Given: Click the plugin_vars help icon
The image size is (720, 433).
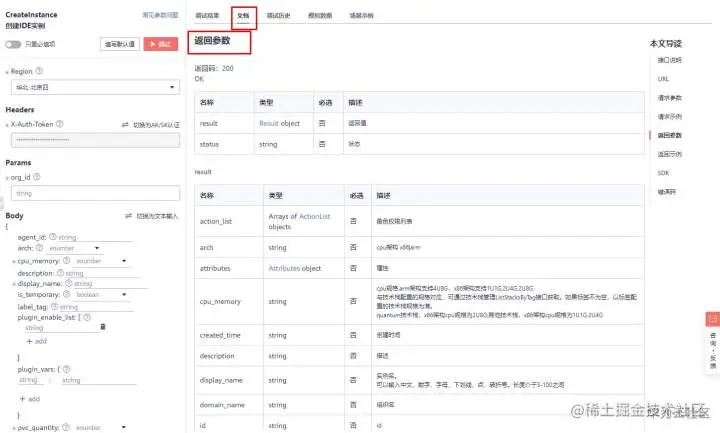Looking at the screenshot, I should click(66, 369).
